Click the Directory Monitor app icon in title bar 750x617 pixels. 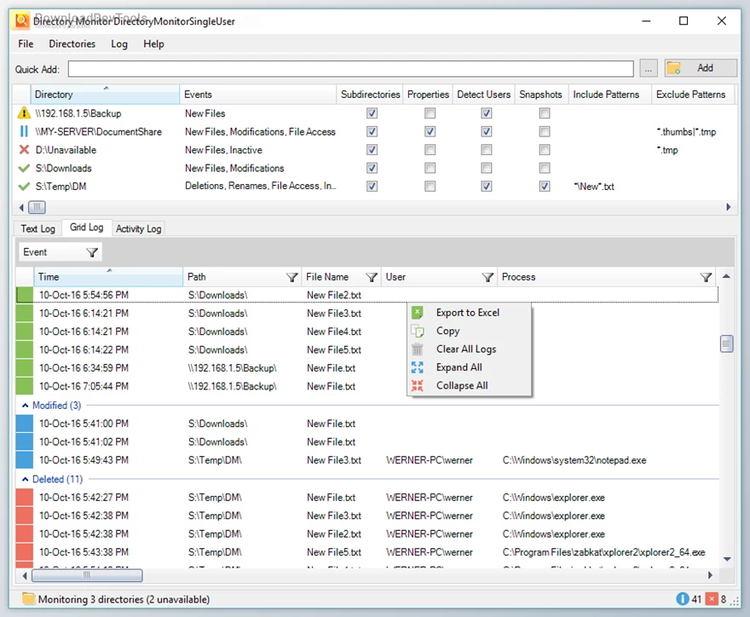coord(22,21)
